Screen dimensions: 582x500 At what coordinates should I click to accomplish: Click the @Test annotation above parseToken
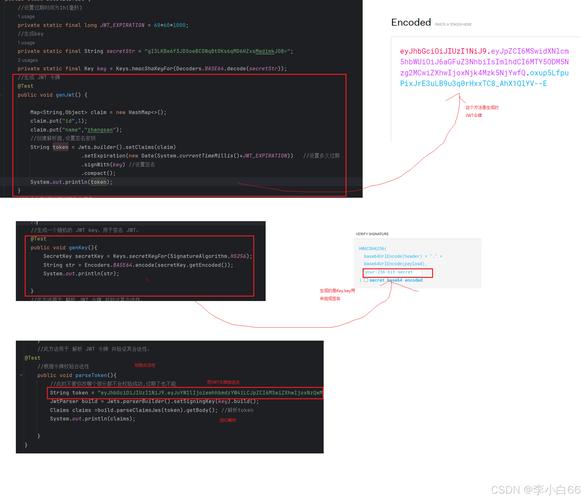coord(32,358)
